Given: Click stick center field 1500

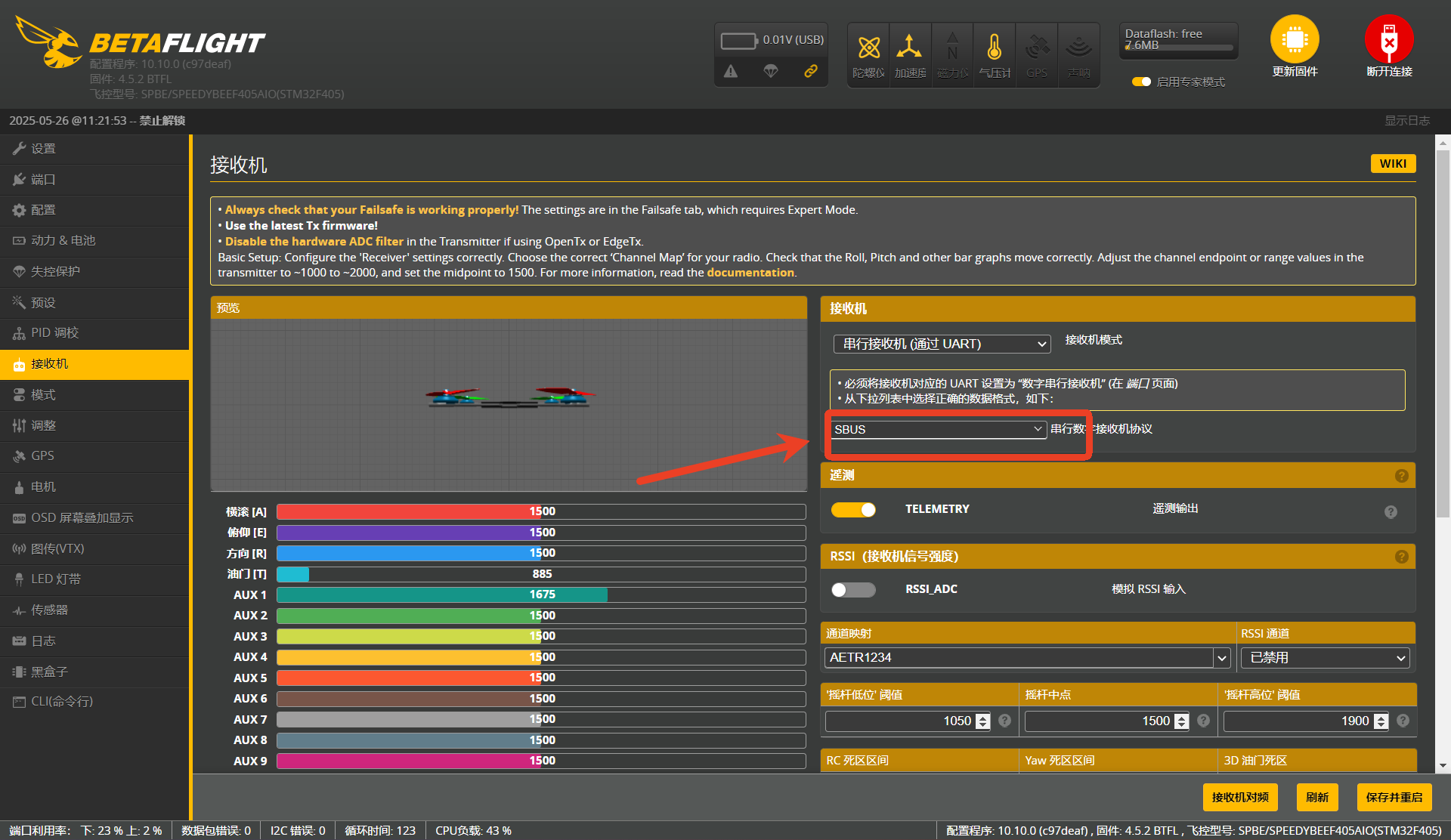Looking at the screenshot, I should point(1106,721).
